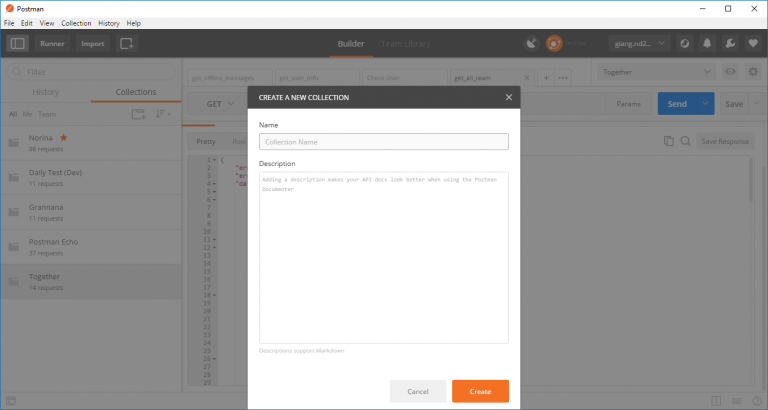768x410 pixels.
Task: Filter collections by Me
Action: point(27,114)
